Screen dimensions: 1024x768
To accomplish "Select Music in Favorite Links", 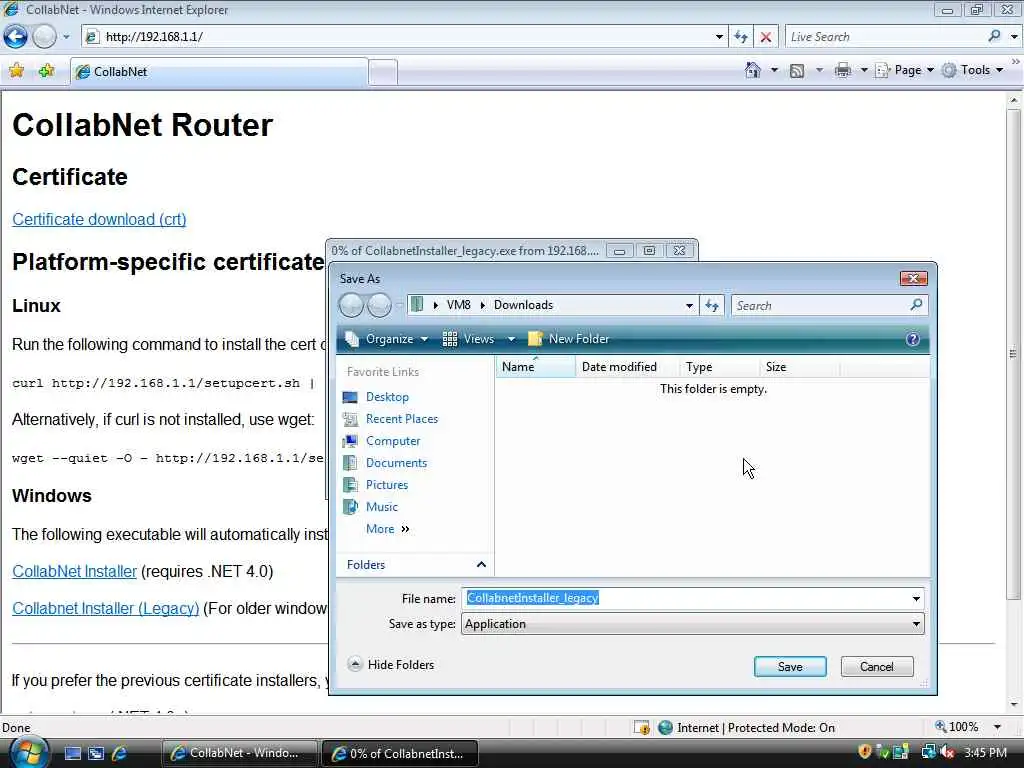I will tap(381, 507).
